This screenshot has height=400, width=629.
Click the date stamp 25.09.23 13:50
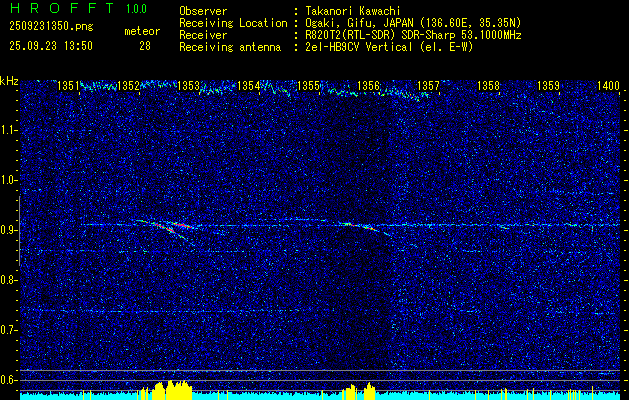coord(51,46)
